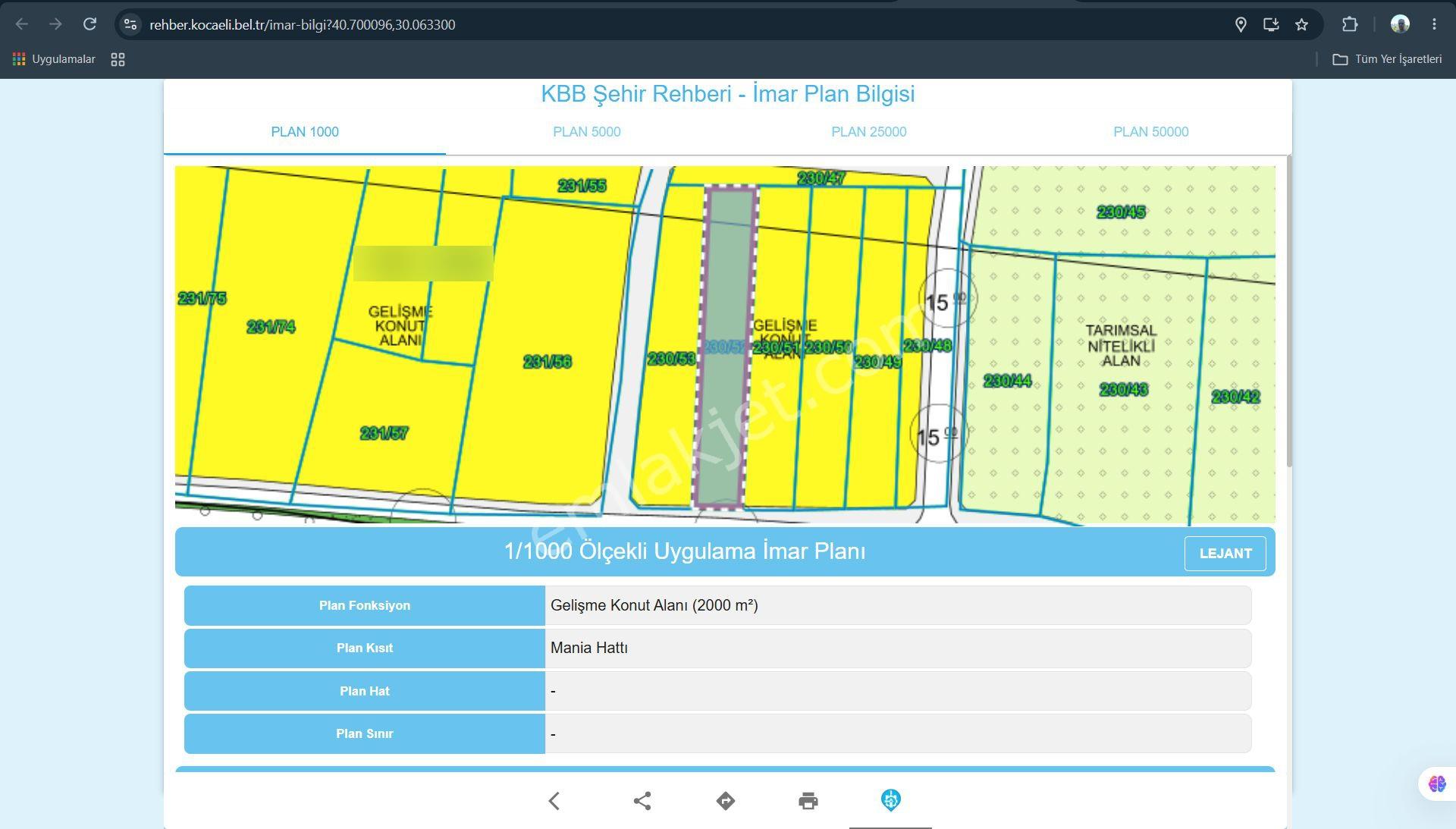Click the LEJANT button
This screenshot has width=1456, height=829.
[x=1225, y=554]
